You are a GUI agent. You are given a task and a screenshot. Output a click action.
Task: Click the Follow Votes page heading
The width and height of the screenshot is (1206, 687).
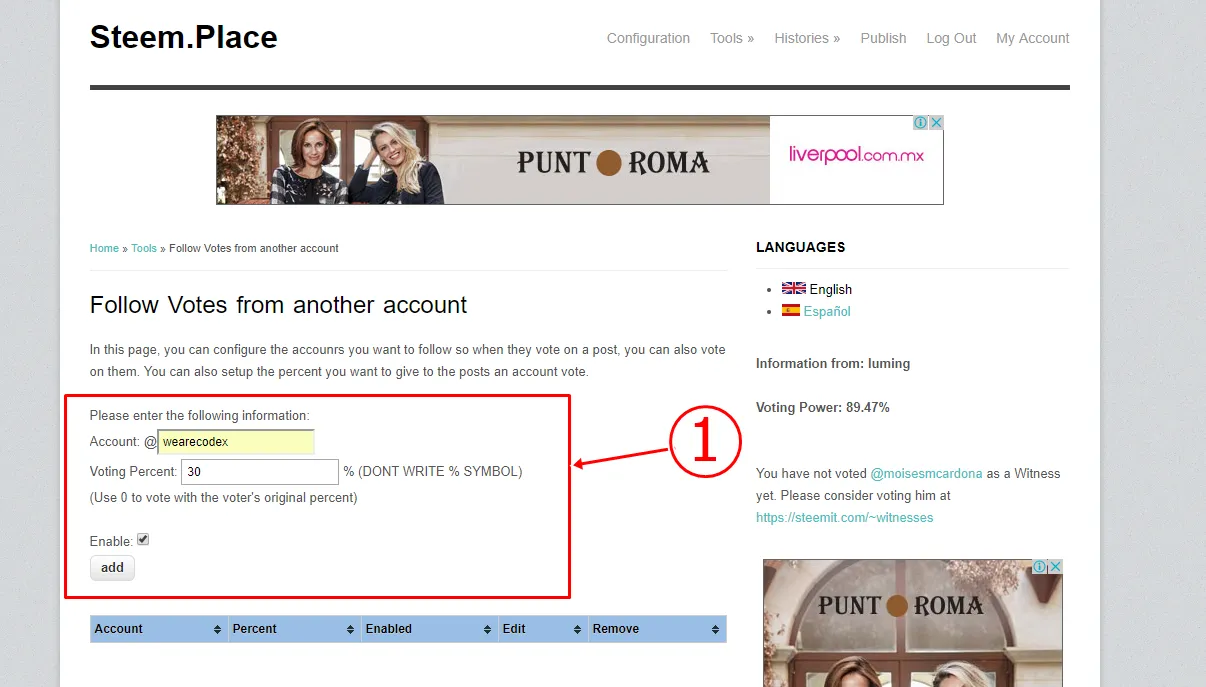pyautogui.click(x=278, y=305)
